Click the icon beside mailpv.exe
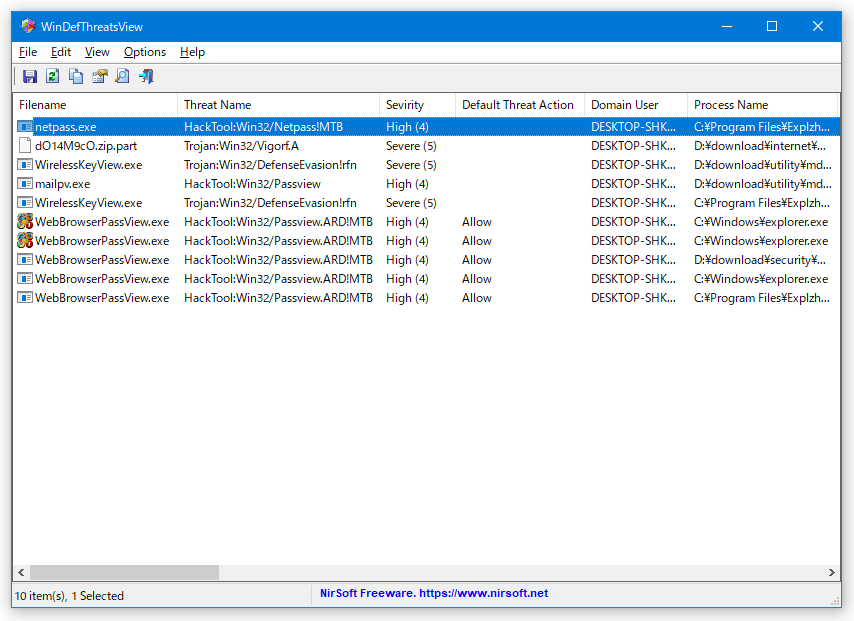This screenshot has width=854, height=621. click(25, 184)
